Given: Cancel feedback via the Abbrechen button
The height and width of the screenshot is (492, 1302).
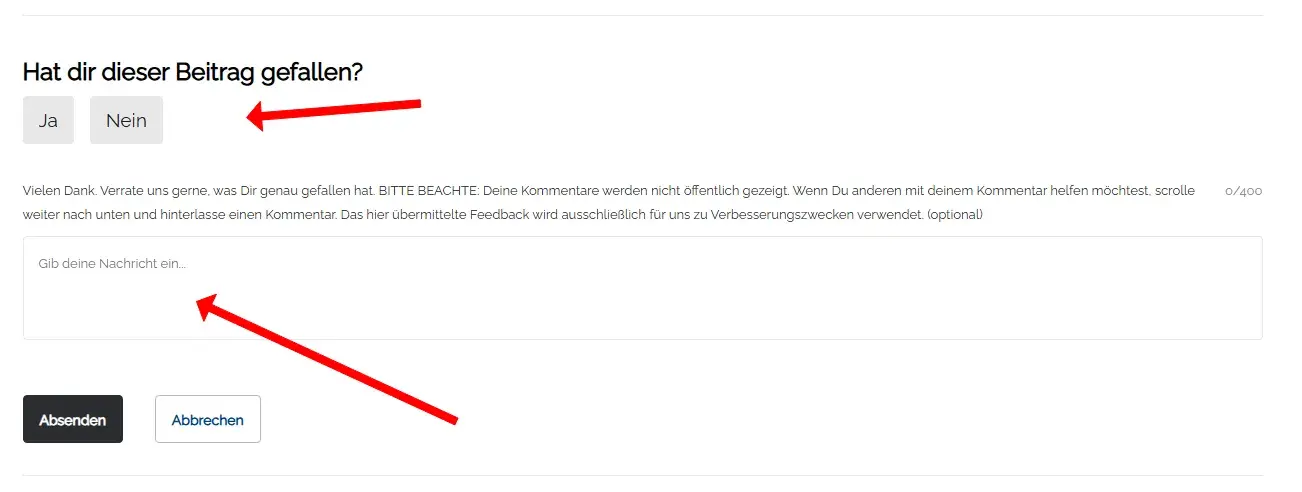Looking at the screenshot, I should 208,419.
